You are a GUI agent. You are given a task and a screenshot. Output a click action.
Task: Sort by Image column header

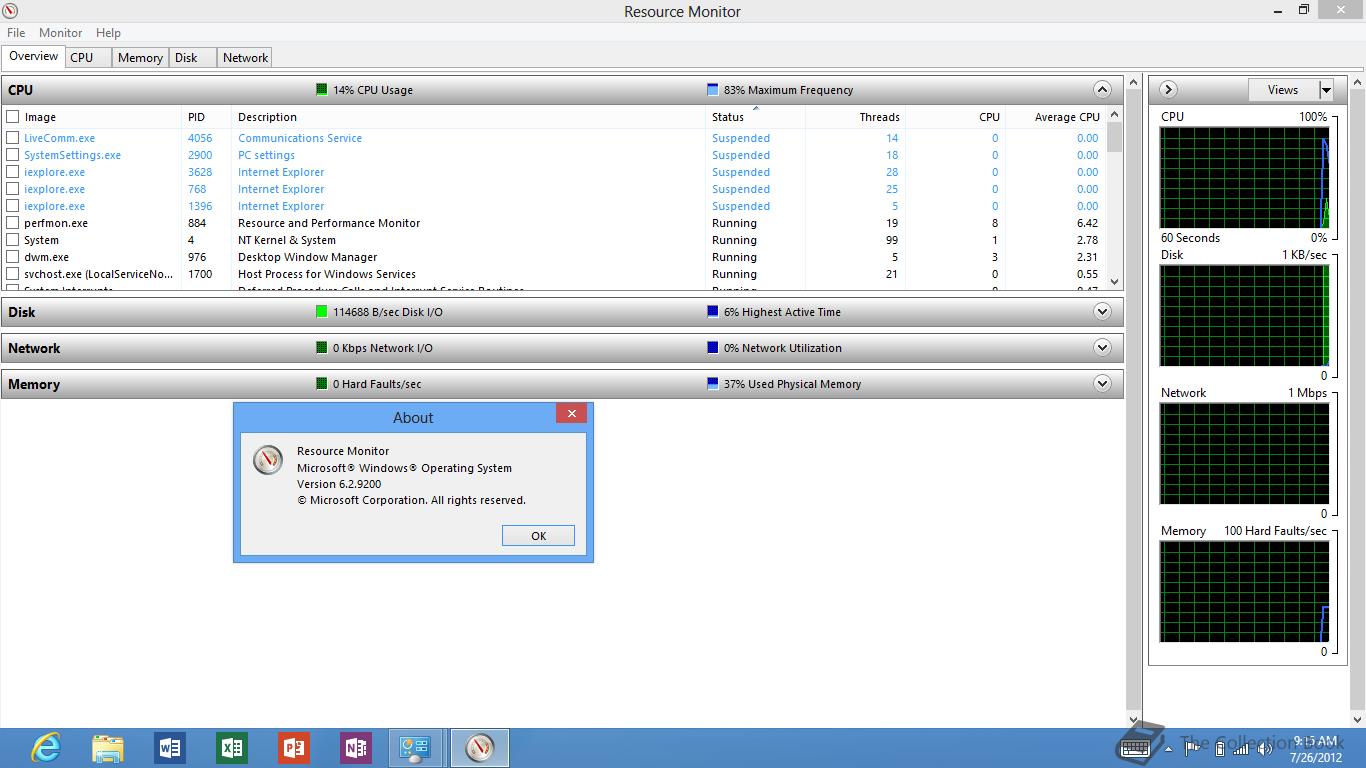tap(92, 117)
